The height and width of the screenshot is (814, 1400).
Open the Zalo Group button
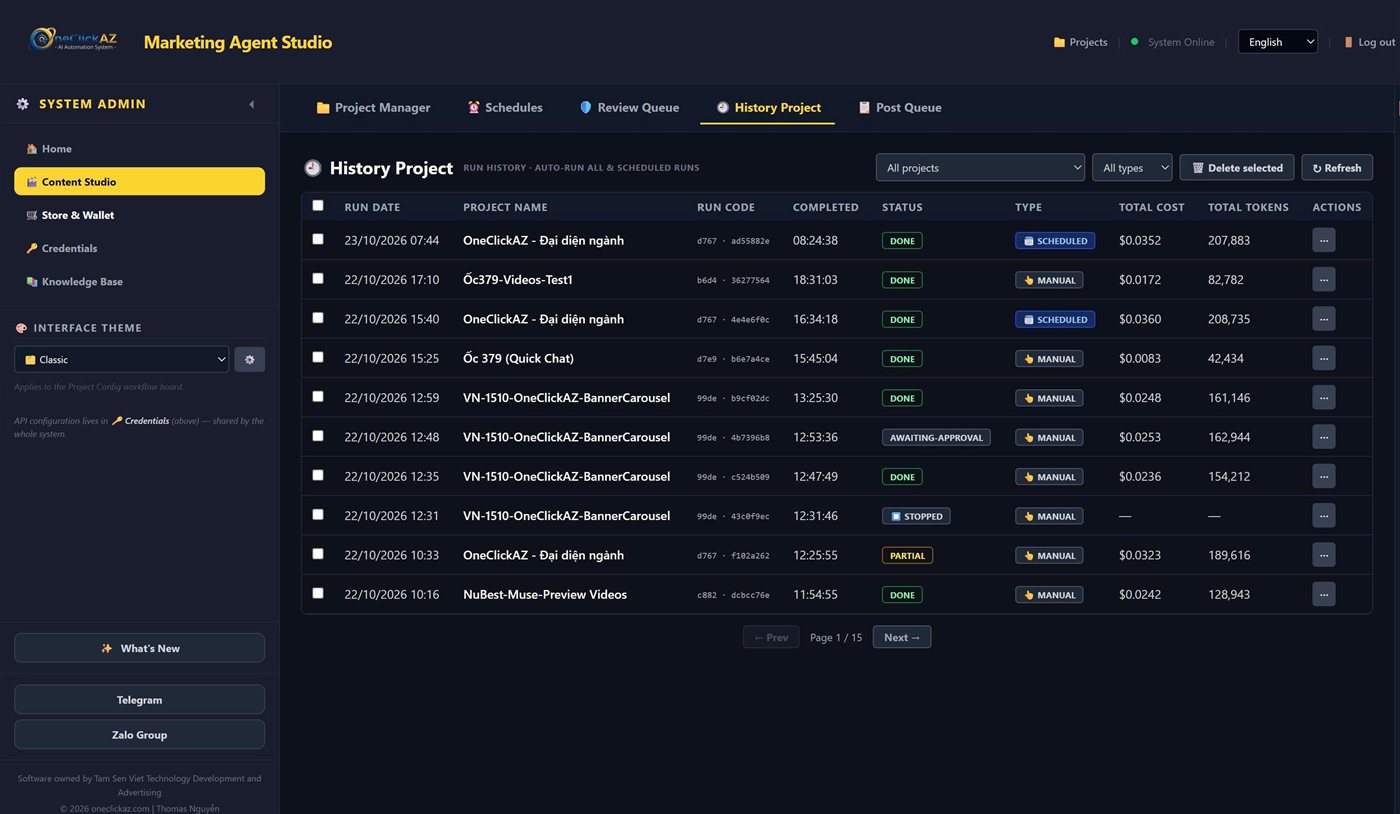point(139,735)
